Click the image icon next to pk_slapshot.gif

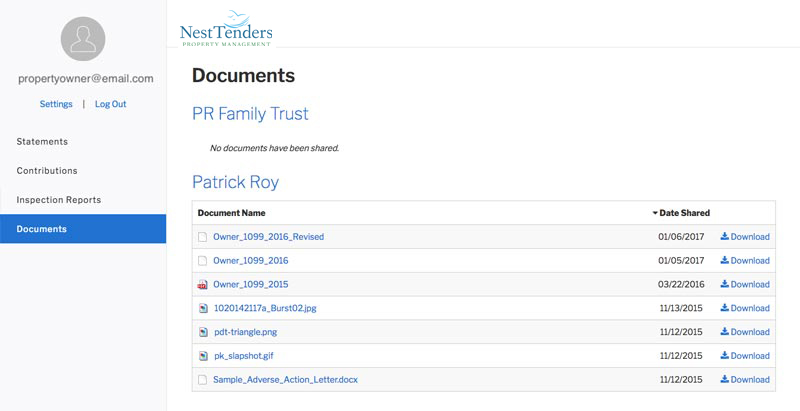point(202,356)
